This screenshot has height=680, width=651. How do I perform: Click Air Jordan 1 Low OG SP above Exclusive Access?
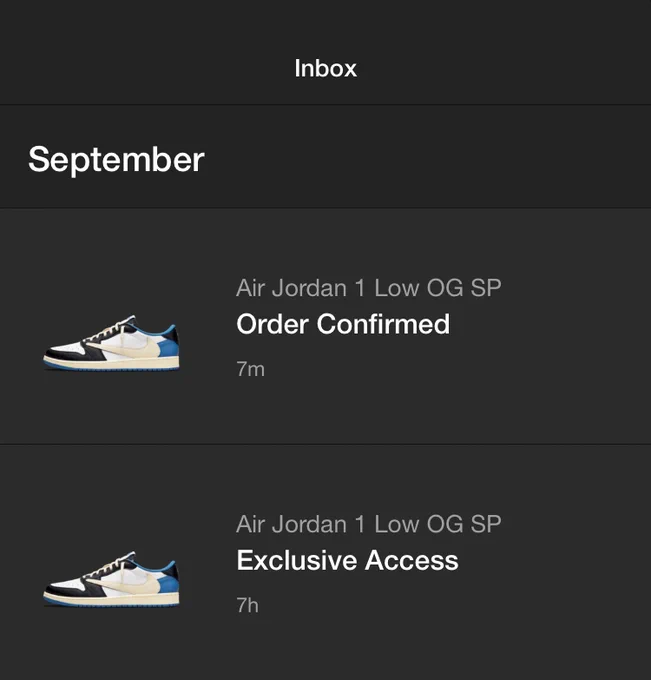click(369, 524)
